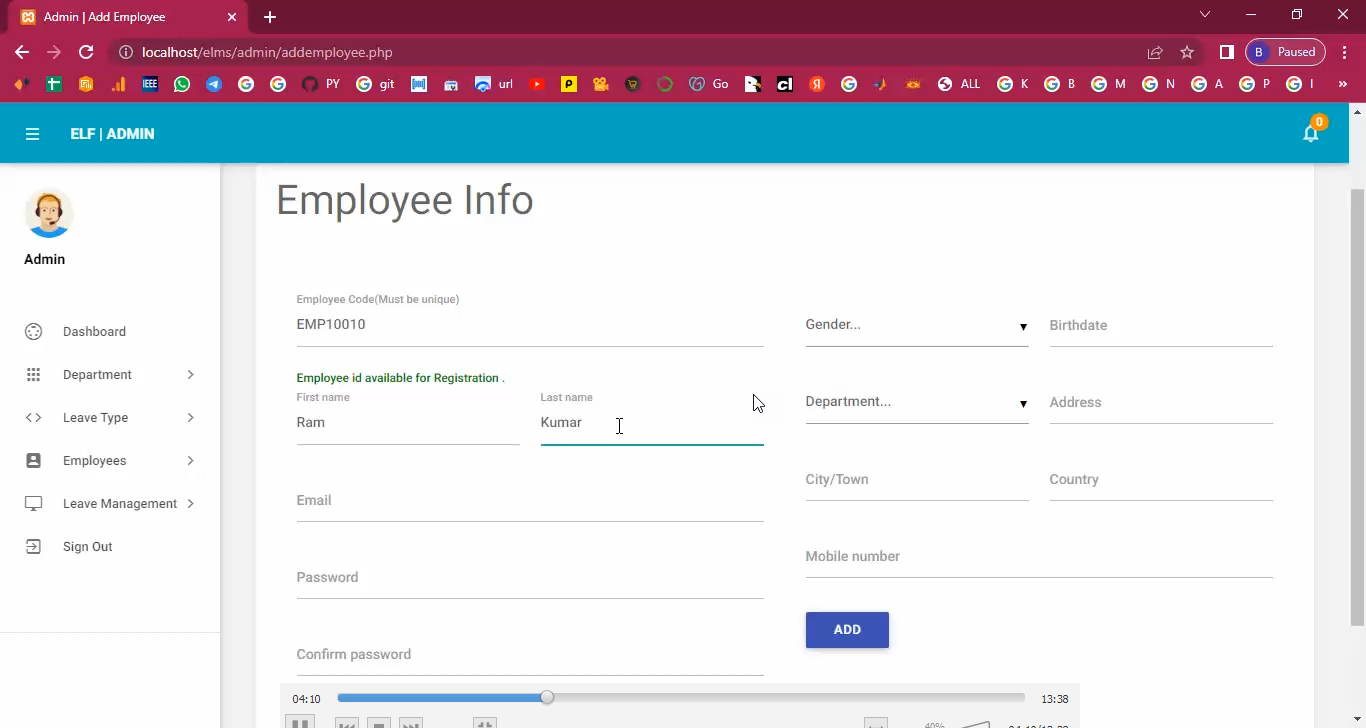Open the Gender dropdown
Viewport: 1366px width, 728px height.
point(916,325)
